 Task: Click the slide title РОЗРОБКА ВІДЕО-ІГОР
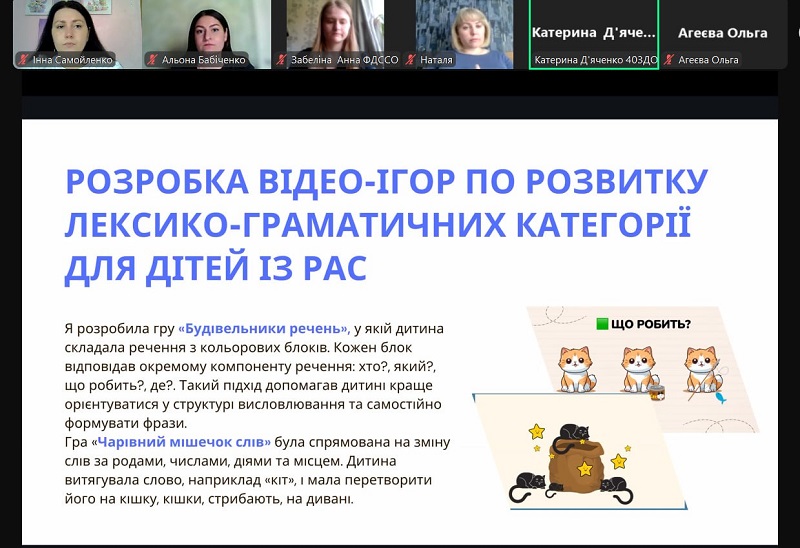click(260, 181)
